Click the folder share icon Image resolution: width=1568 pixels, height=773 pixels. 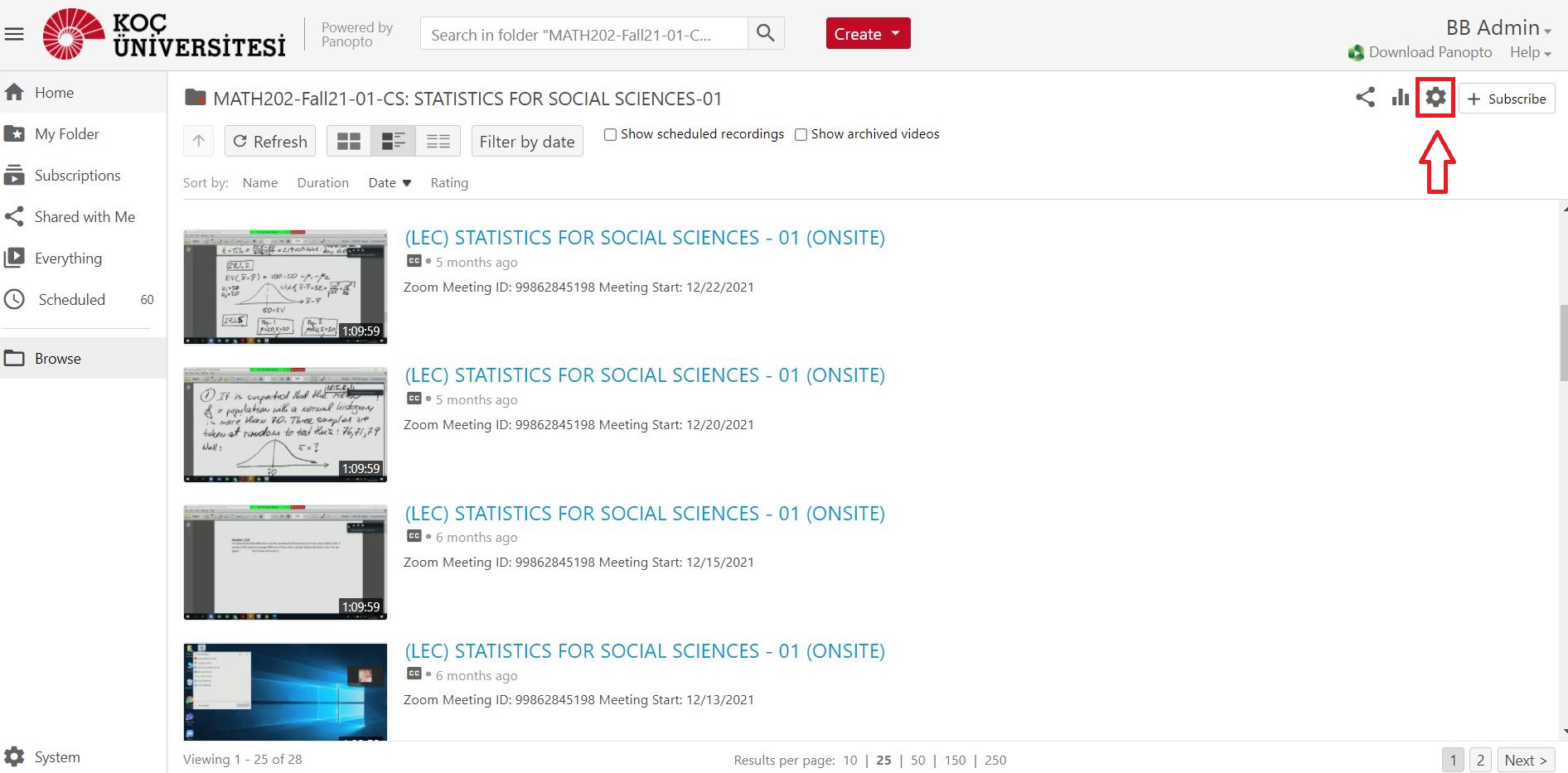coord(1365,98)
